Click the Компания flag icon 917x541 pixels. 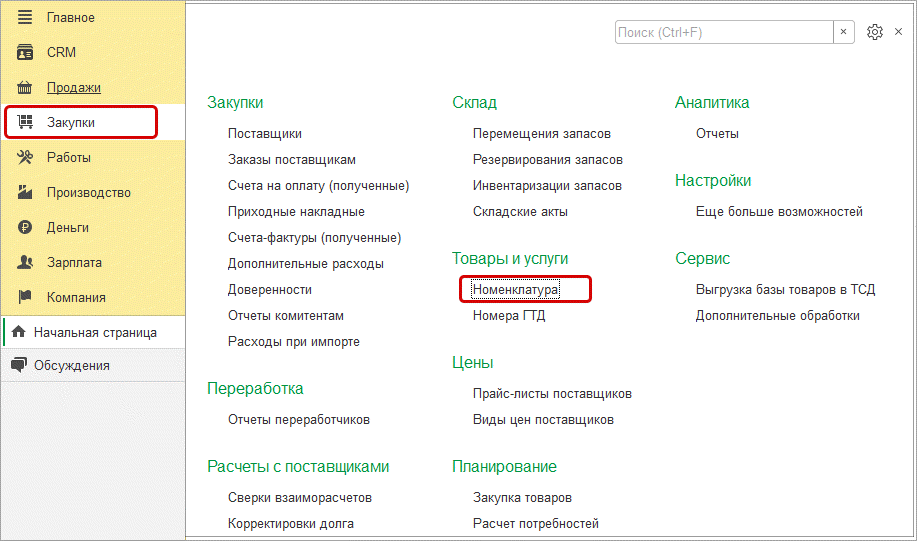tap(25, 297)
